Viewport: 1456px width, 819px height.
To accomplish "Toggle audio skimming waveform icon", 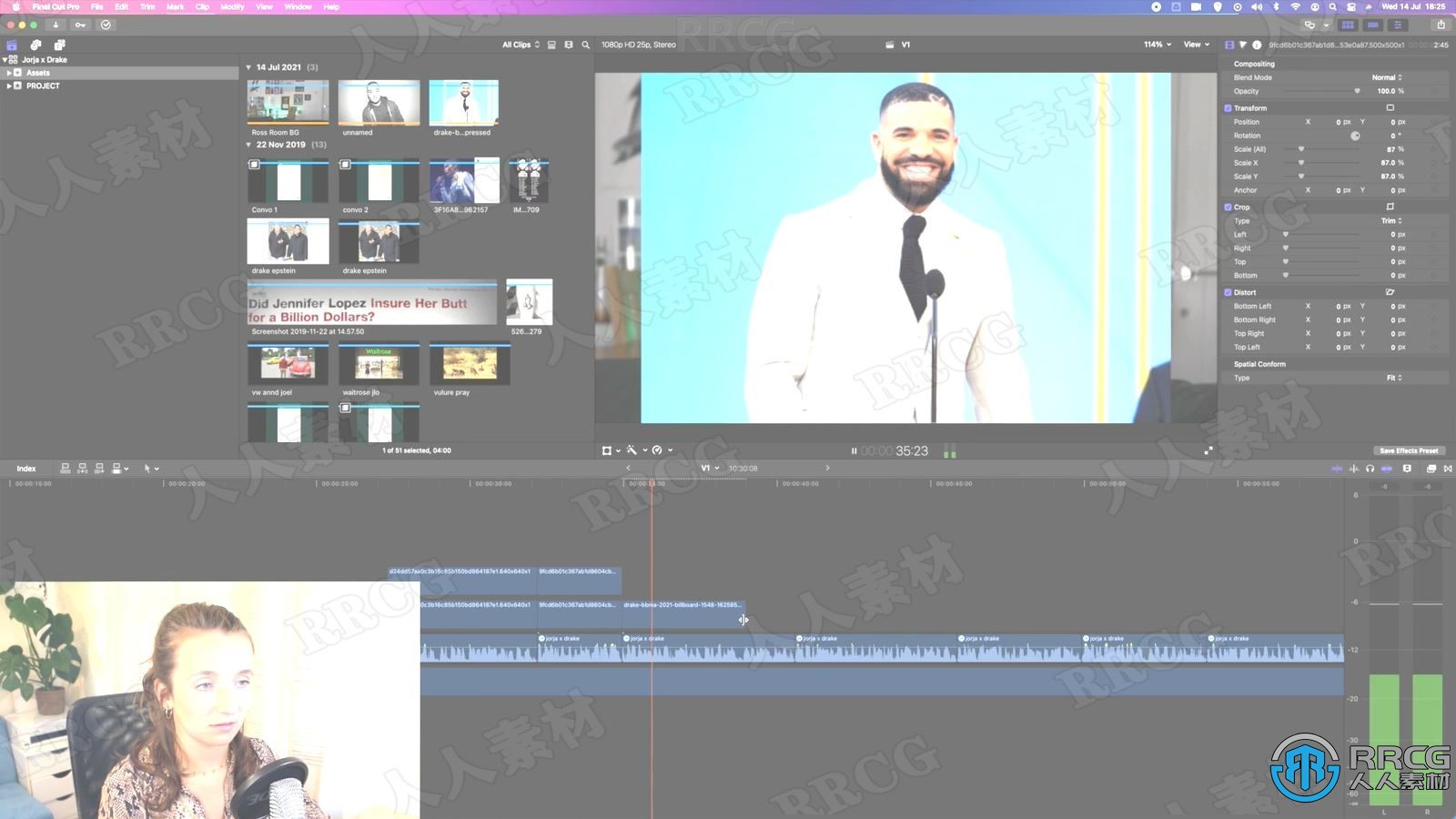I will point(1354,469).
